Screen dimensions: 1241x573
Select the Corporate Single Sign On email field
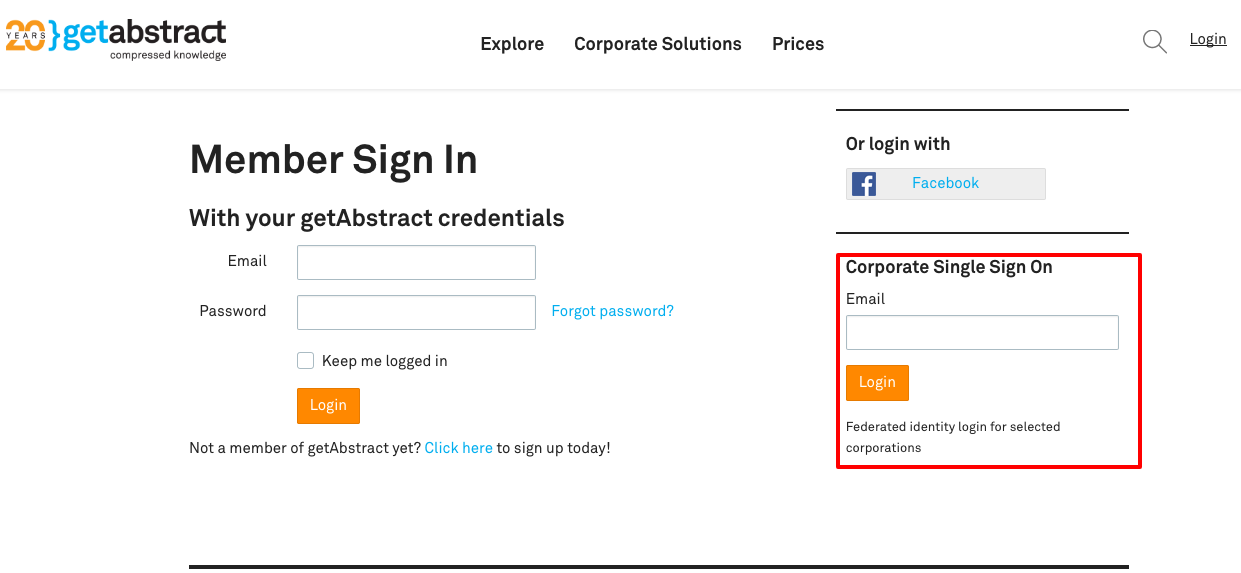tap(981, 333)
